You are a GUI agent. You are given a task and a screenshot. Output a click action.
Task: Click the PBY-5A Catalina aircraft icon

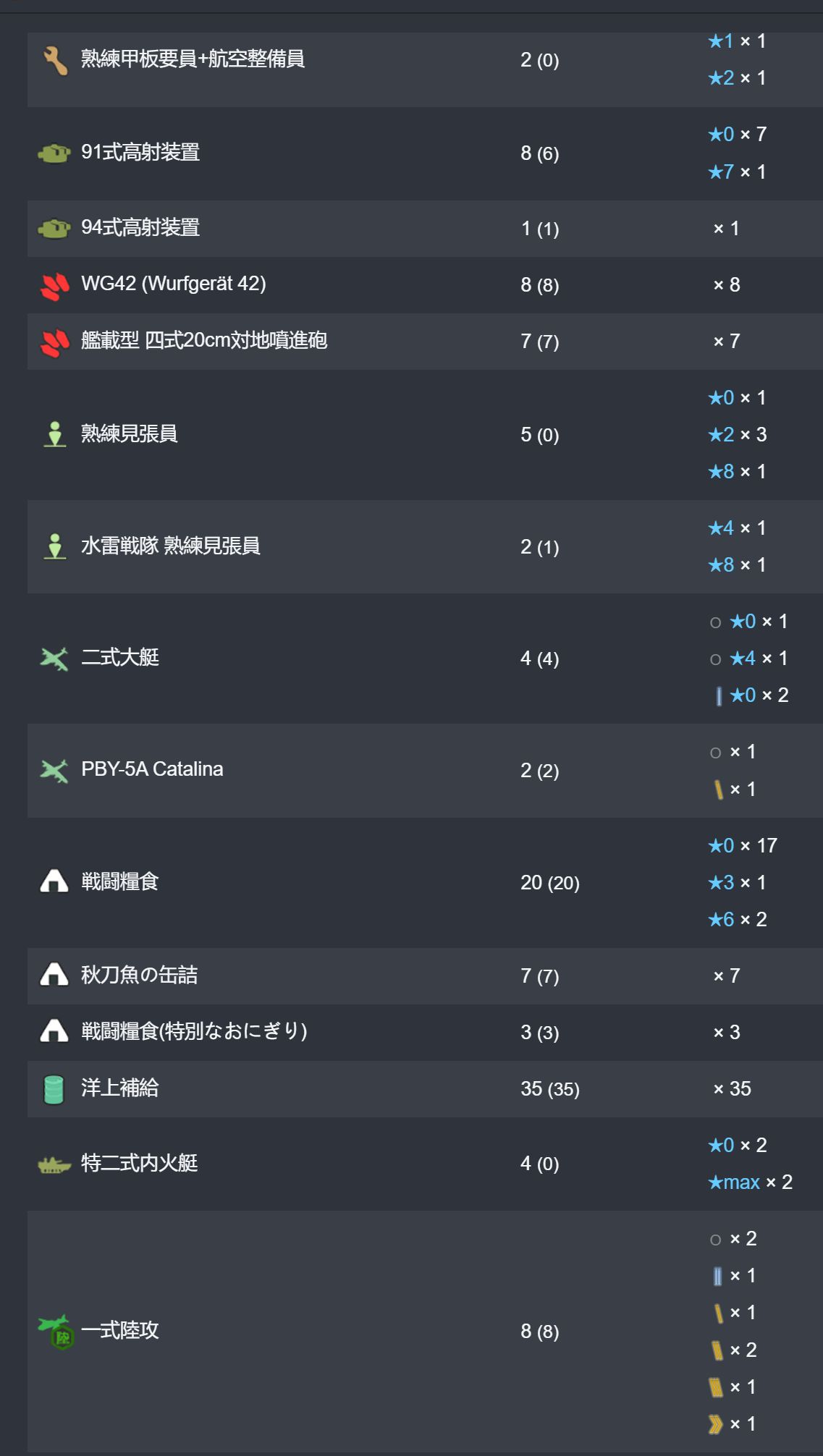(x=54, y=770)
